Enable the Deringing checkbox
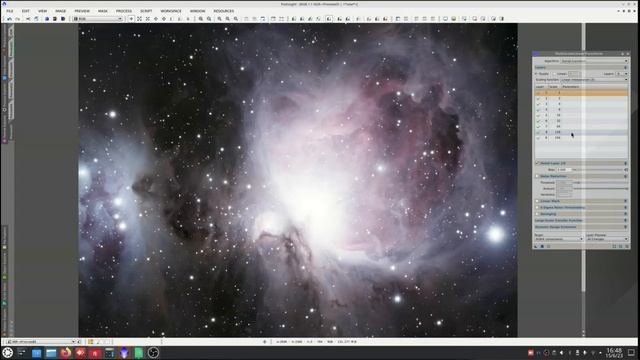The width and height of the screenshot is (640, 360). point(537,214)
